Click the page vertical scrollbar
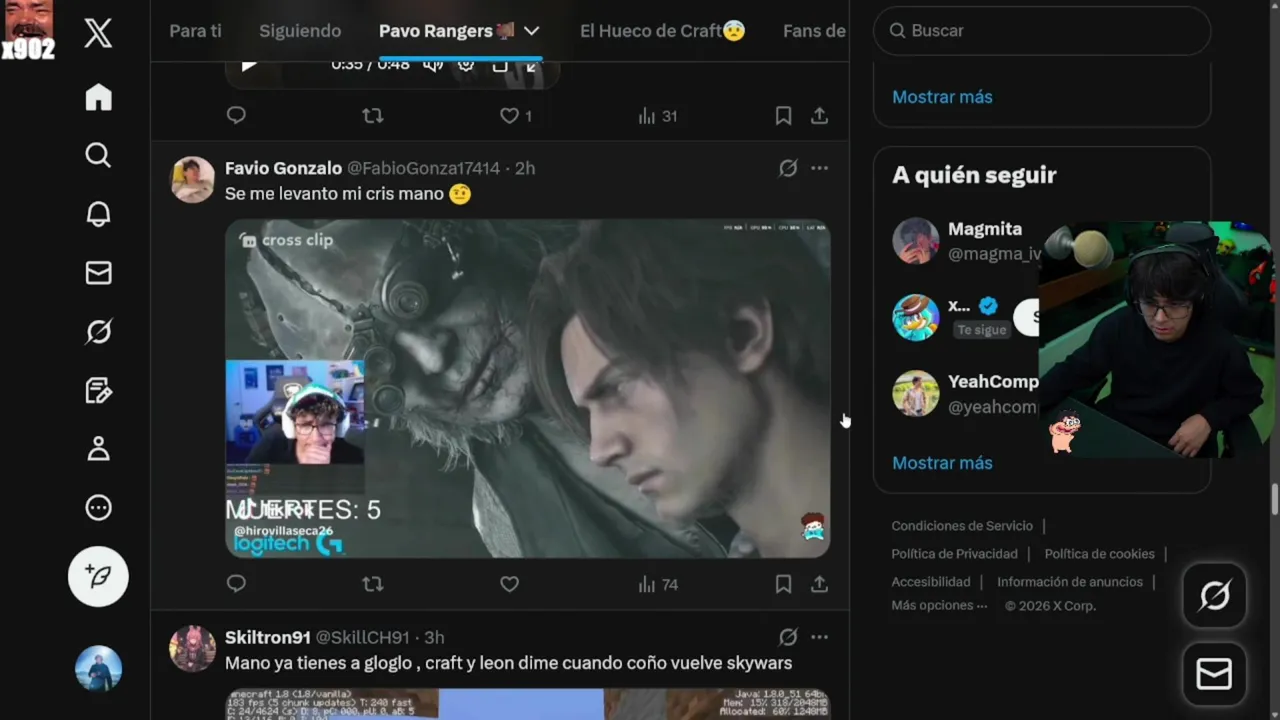This screenshot has height=720, width=1280. pos(1274,498)
